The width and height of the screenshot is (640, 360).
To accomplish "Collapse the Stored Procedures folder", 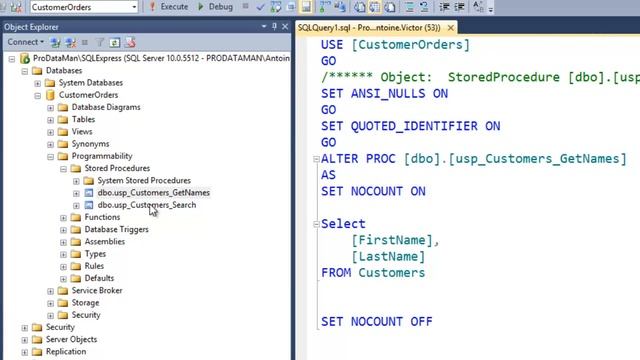I will tap(63, 169).
